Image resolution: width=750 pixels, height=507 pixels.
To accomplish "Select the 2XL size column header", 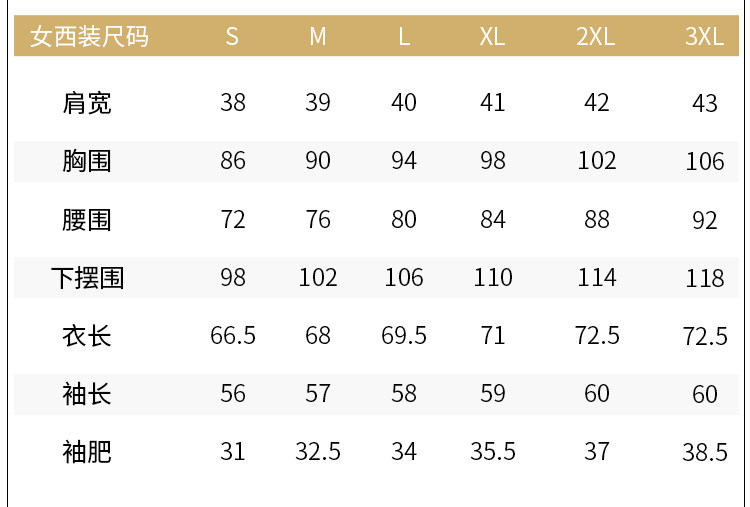I will (x=596, y=36).
